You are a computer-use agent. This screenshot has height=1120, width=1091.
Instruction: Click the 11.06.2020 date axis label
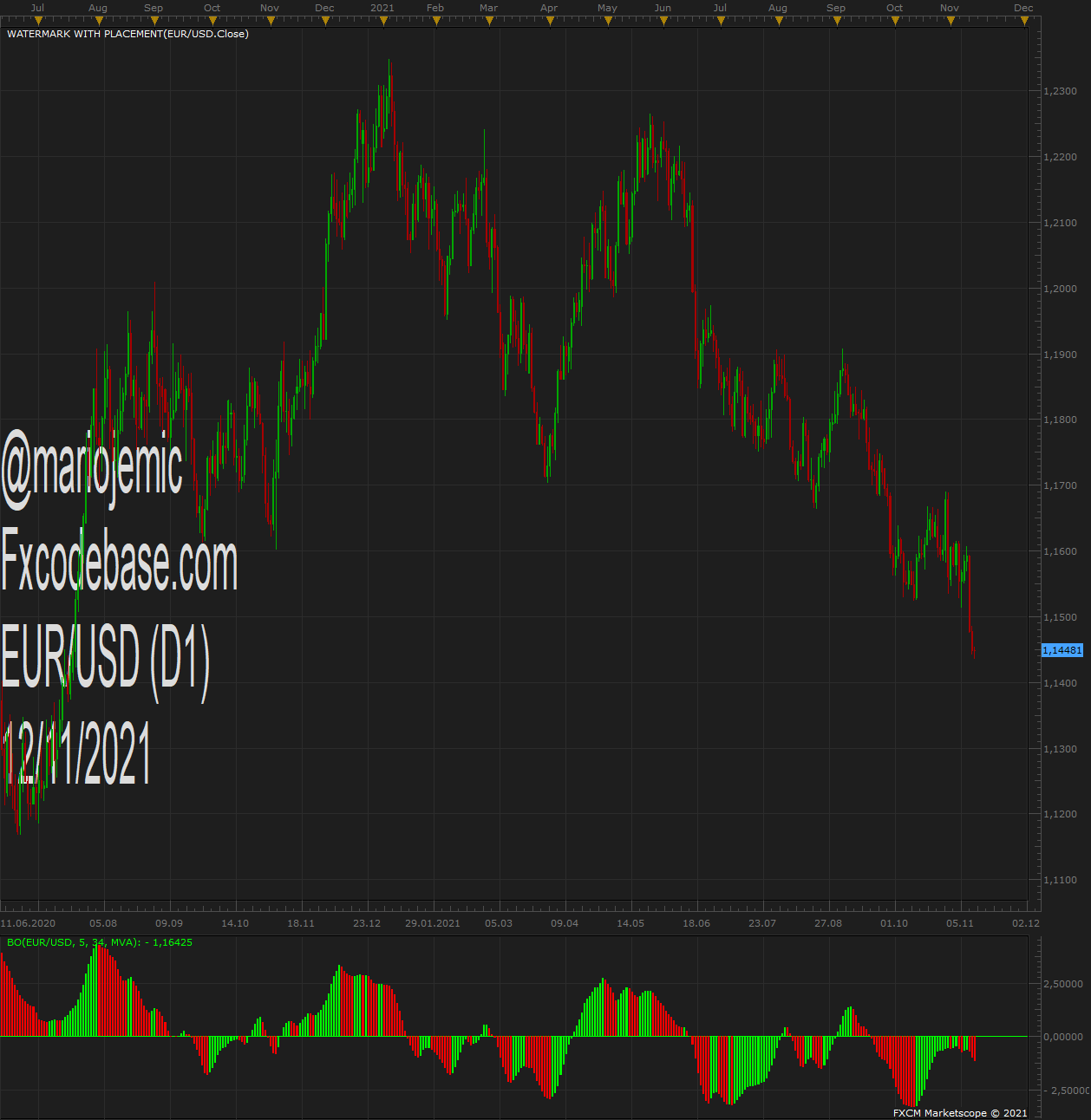[x=29, y=923]
